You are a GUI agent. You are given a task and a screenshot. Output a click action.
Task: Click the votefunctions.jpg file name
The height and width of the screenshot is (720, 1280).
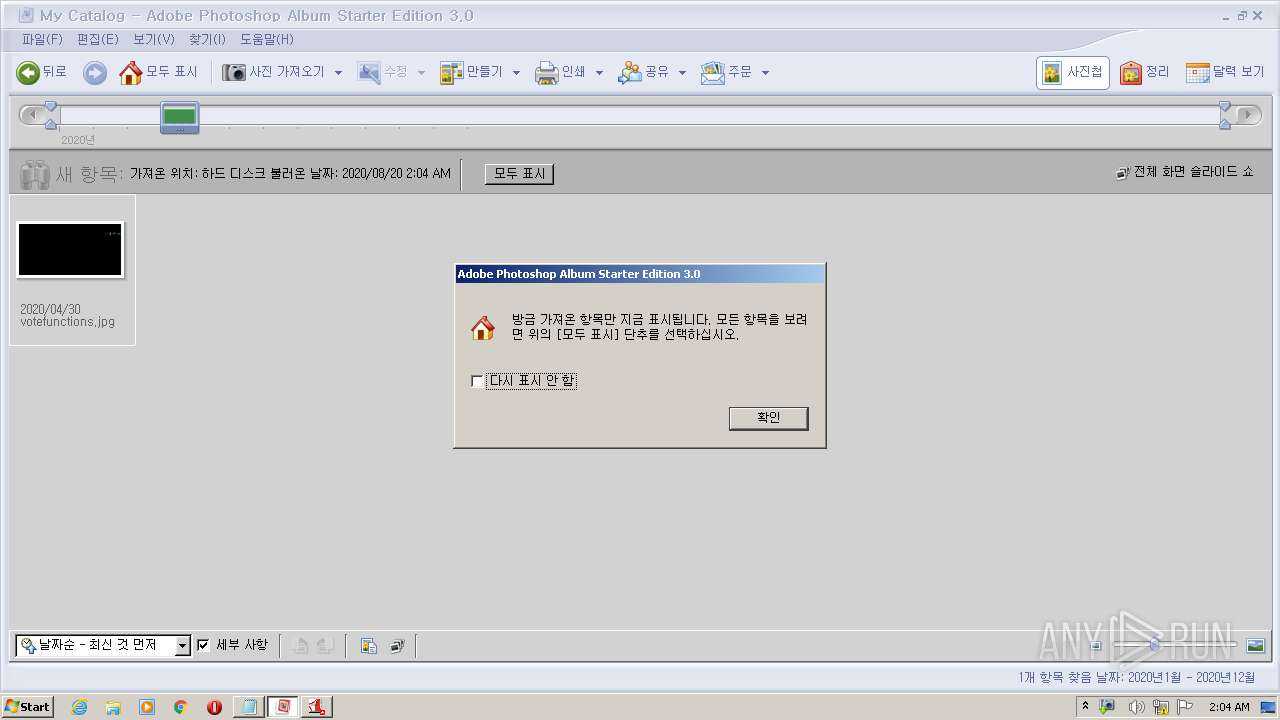pyautogui.click(x=67, y=322)
